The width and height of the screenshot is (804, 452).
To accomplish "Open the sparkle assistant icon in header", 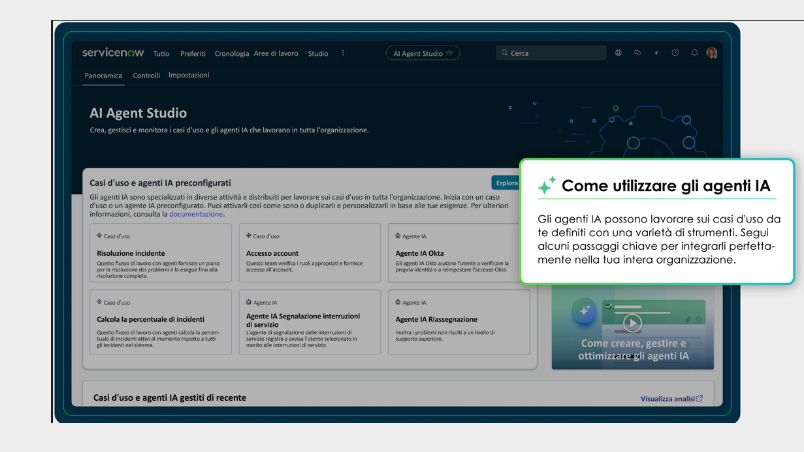I will tap(656, 52).
